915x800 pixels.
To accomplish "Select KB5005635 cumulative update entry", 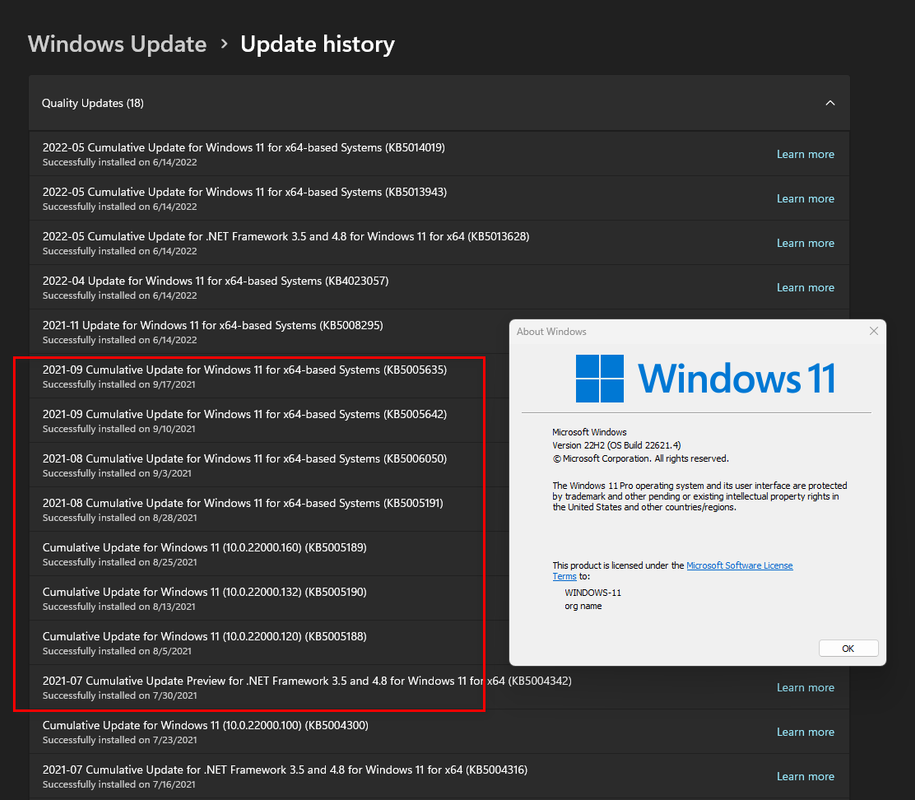I will (269, 376).
